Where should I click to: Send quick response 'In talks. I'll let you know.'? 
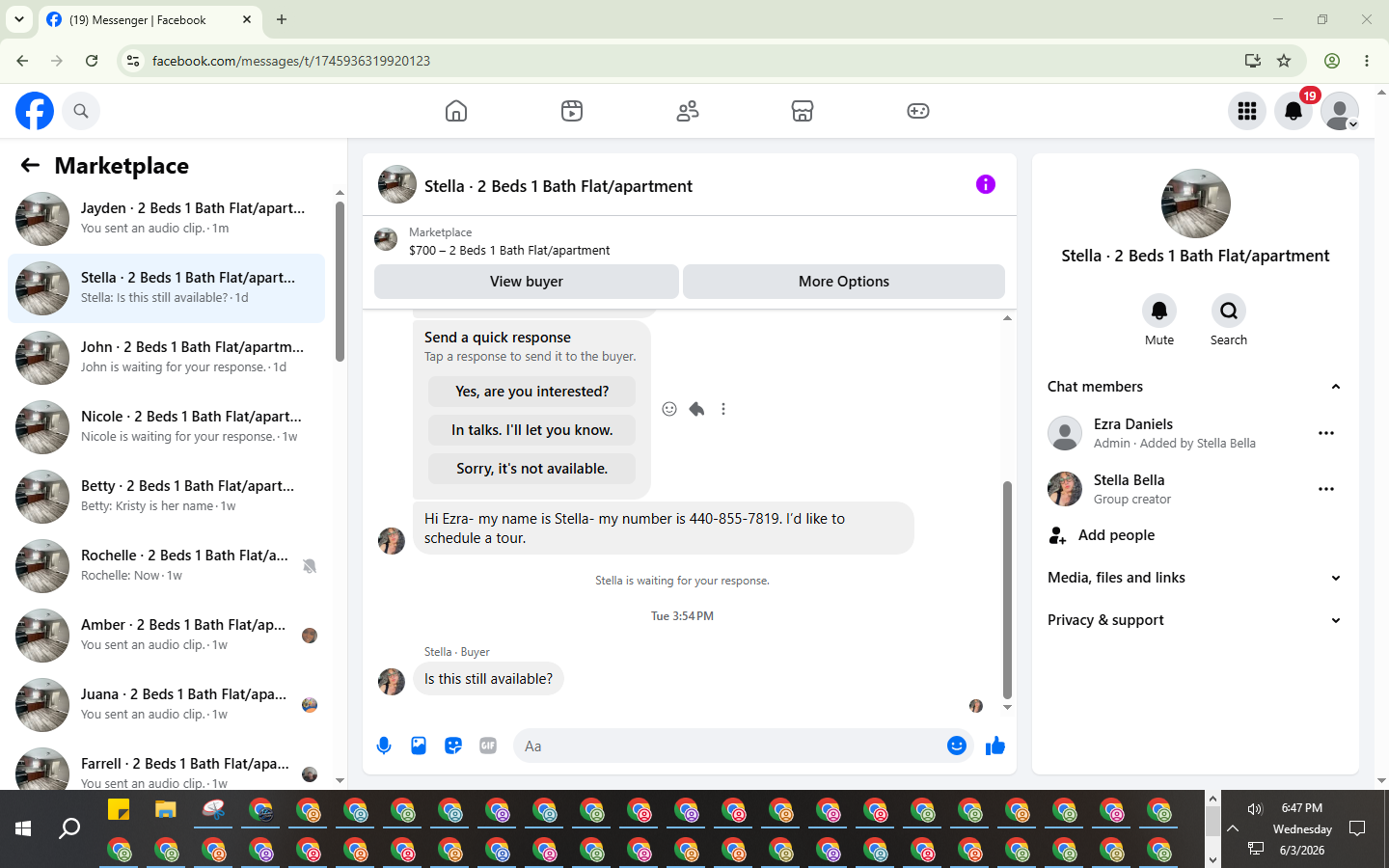tap(532, 430)
